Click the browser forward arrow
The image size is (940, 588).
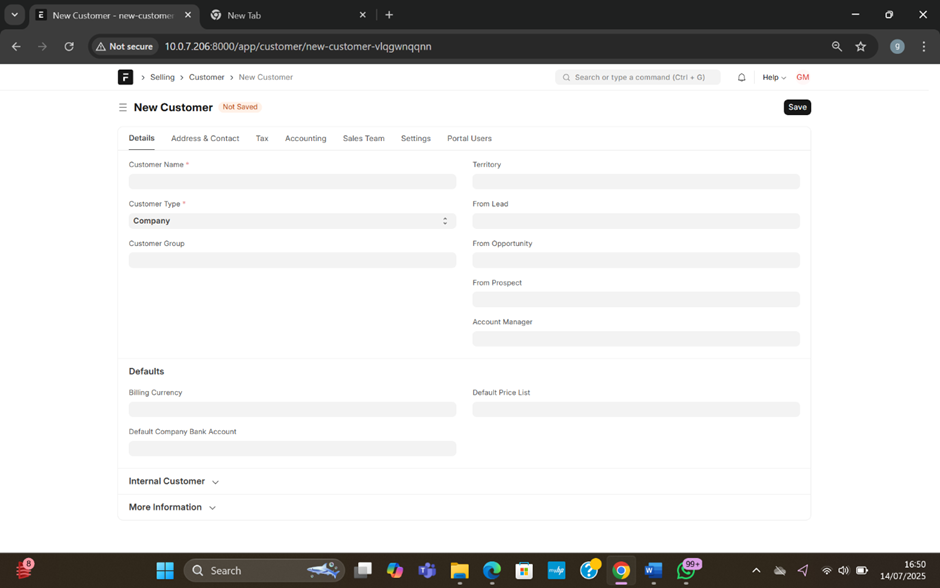(x=42, y=47)
